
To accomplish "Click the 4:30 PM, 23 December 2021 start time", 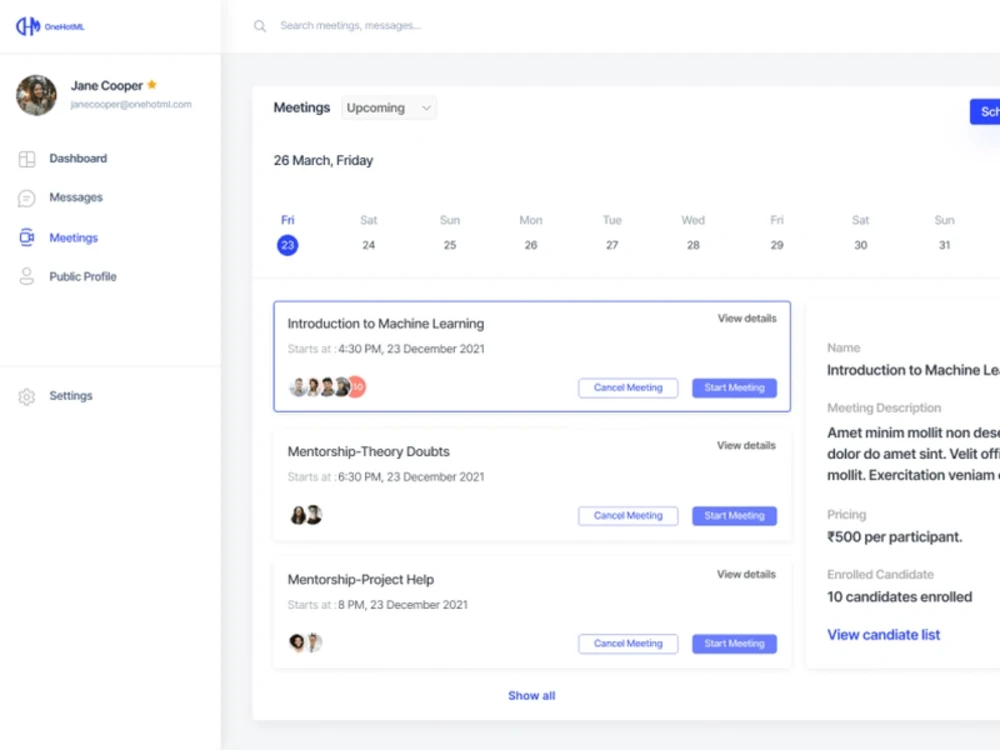I will (411, 349).
